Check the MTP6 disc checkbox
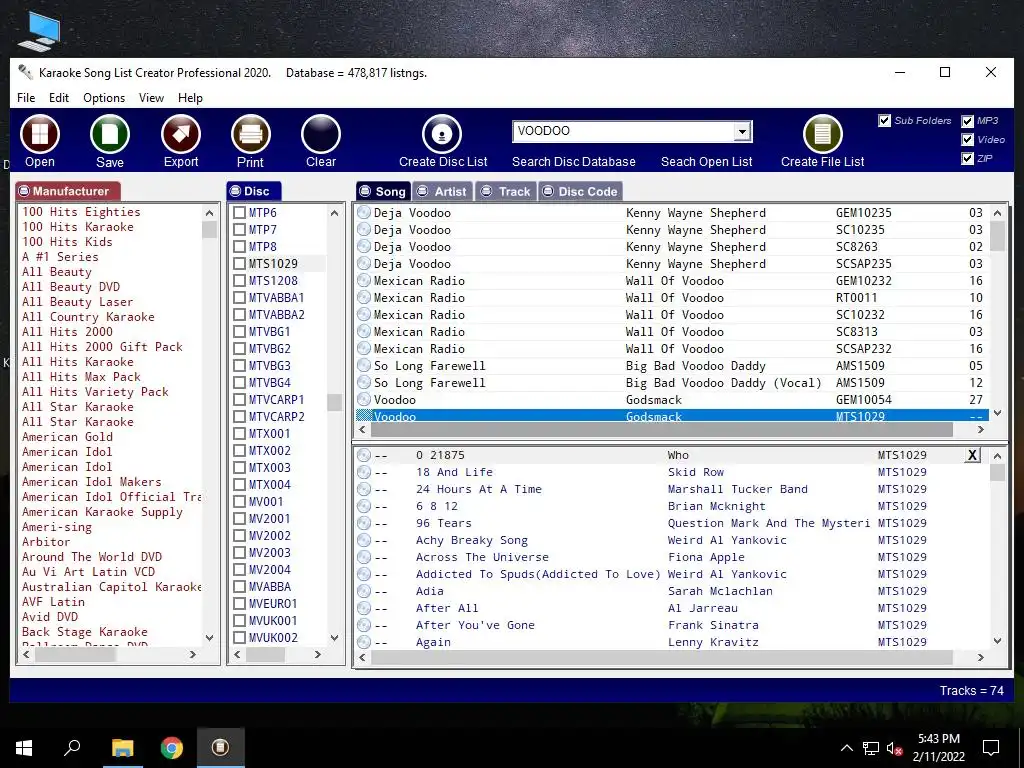 point(239,213)
